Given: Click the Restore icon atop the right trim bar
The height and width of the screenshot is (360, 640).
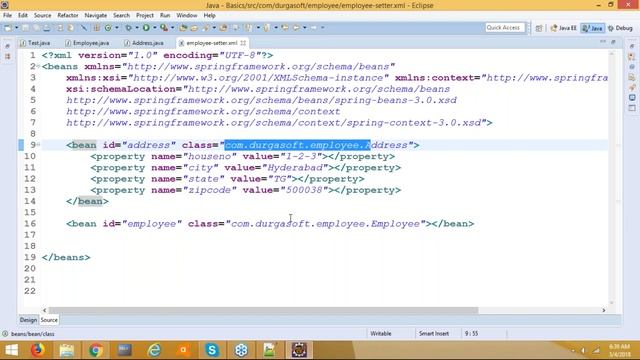Looking at the screenshot, I should (632, 46).
